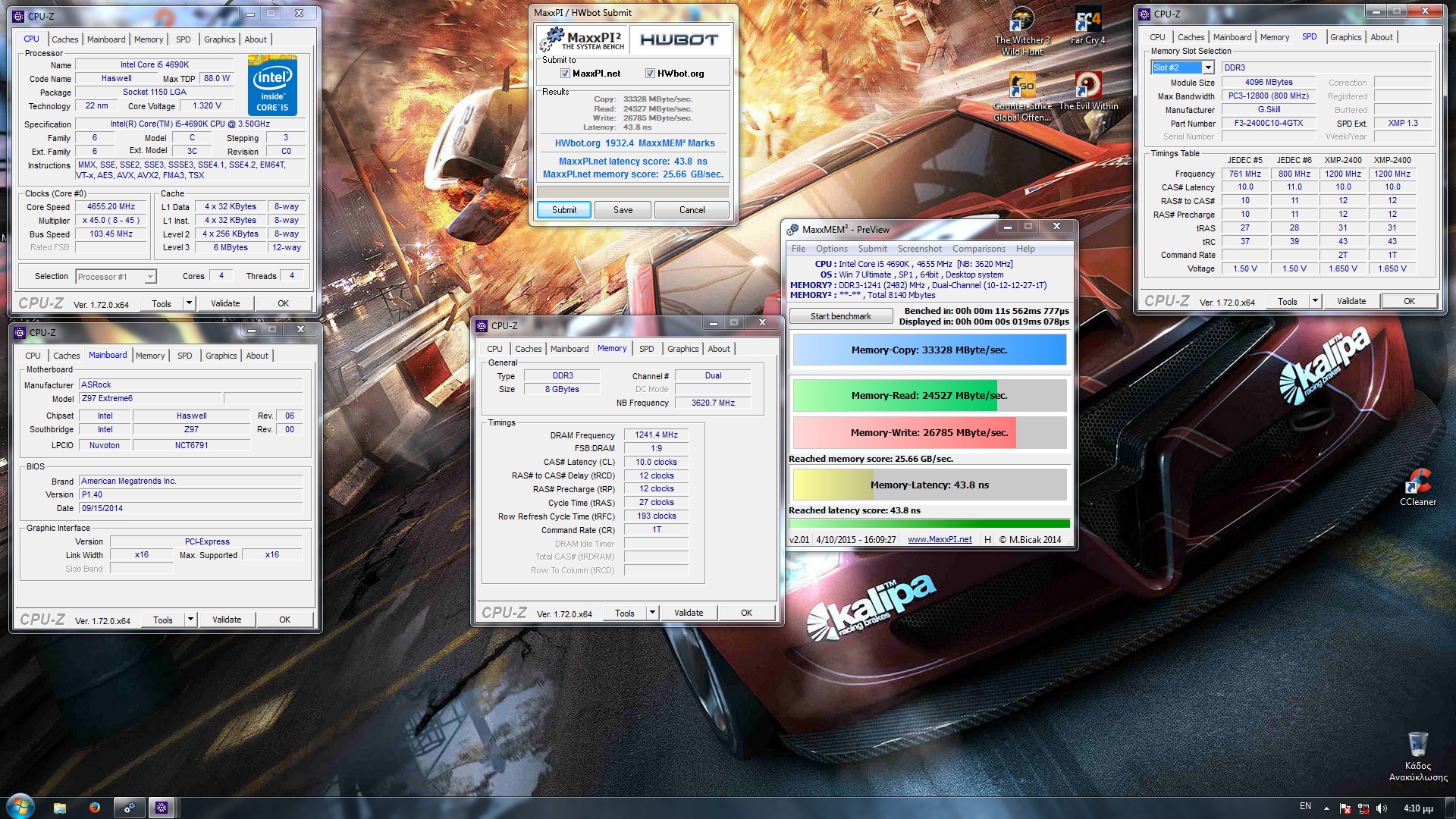Image resolution: width=1456 pixels, height=819 pixels.
Task: Open the Recycle Bin desktop icon
Action: (1417, 756)
